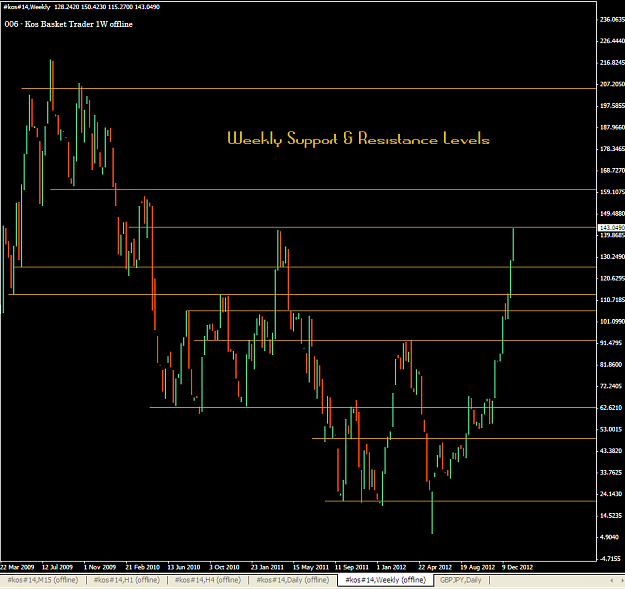The height and width of the screenshot is (589, 625).
Task: Click the 168.7270 price axis value
Action: point(612,171)
